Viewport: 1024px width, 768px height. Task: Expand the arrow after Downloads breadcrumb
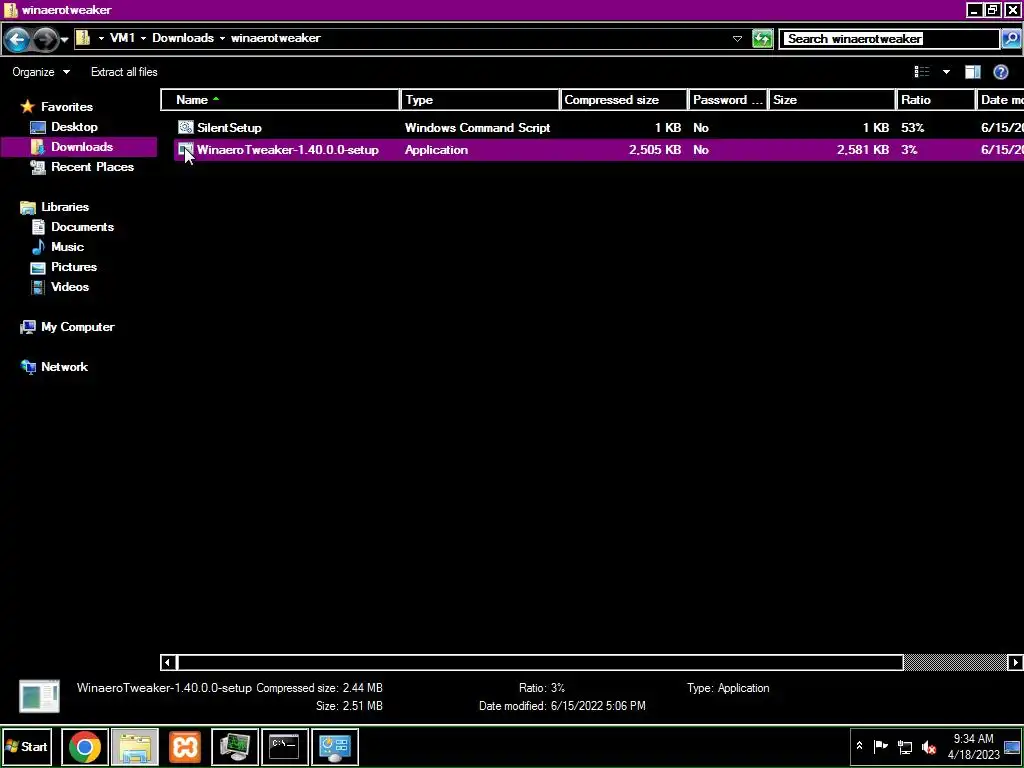[222, 39]
